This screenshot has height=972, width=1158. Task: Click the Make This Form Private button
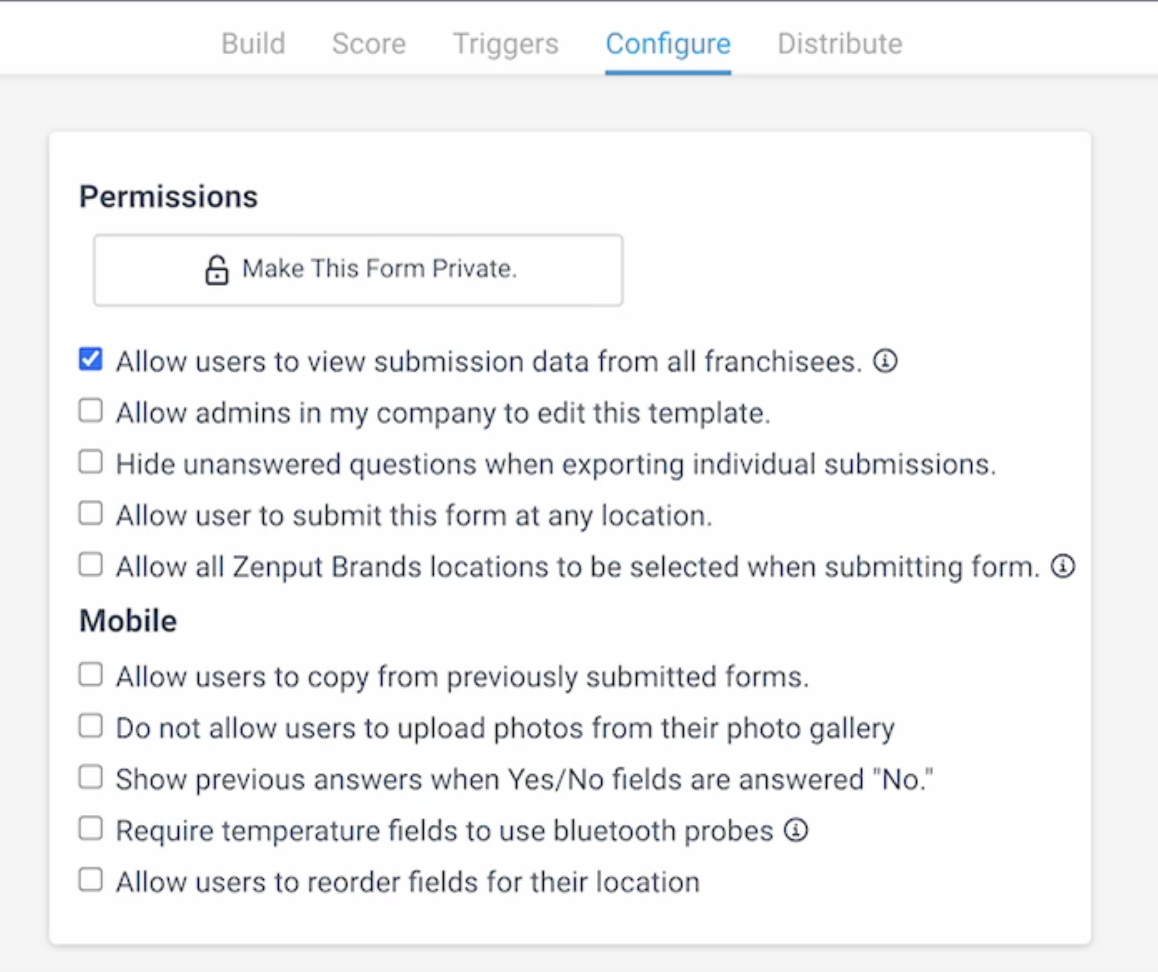pos(358,269)
